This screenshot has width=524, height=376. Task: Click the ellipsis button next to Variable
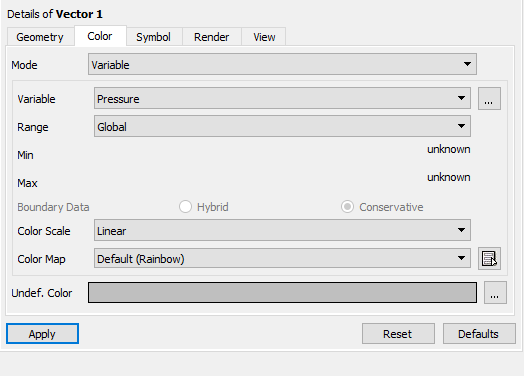489,99
